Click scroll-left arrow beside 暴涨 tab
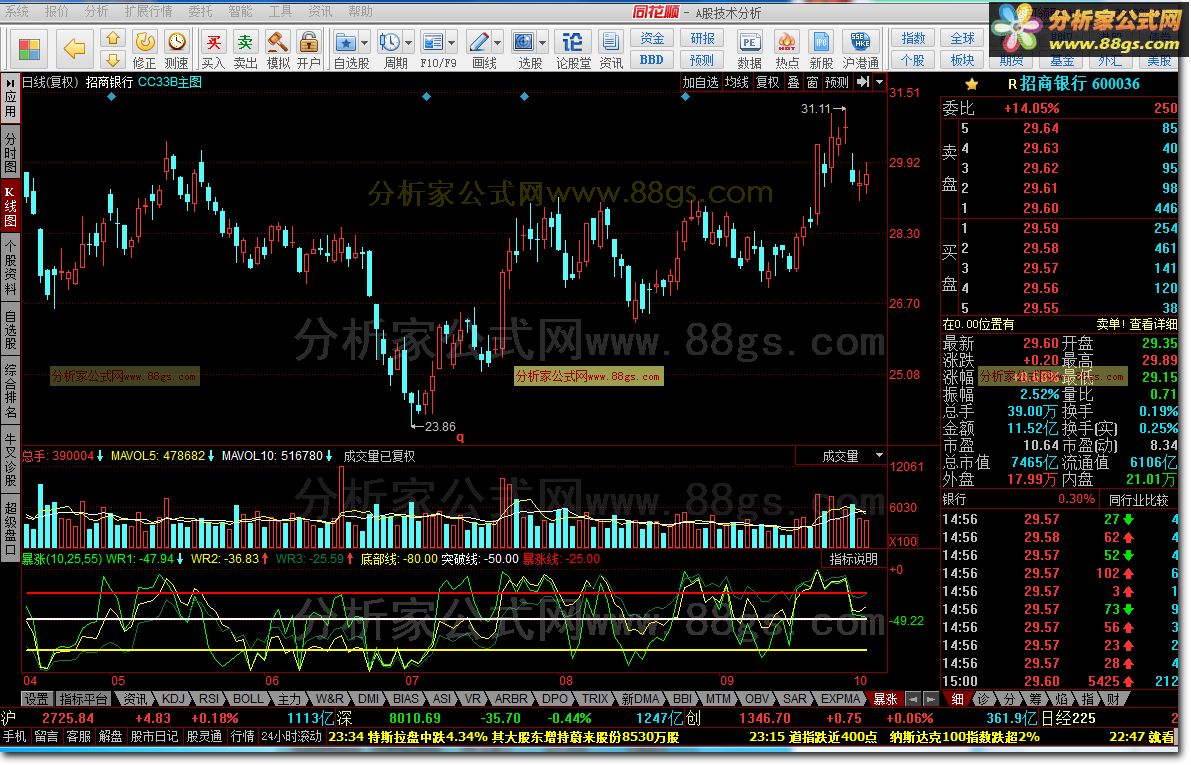Image resolution: width=1191 pixels, height=765 pixels. pos(914,699)
